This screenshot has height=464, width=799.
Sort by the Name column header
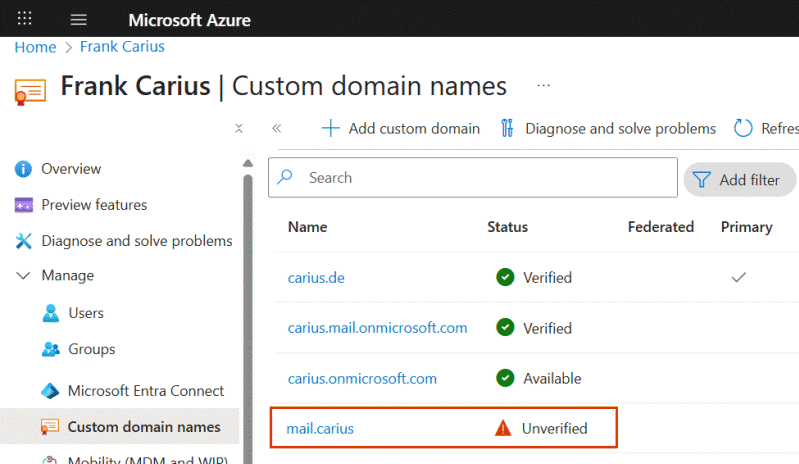[307, 227]
